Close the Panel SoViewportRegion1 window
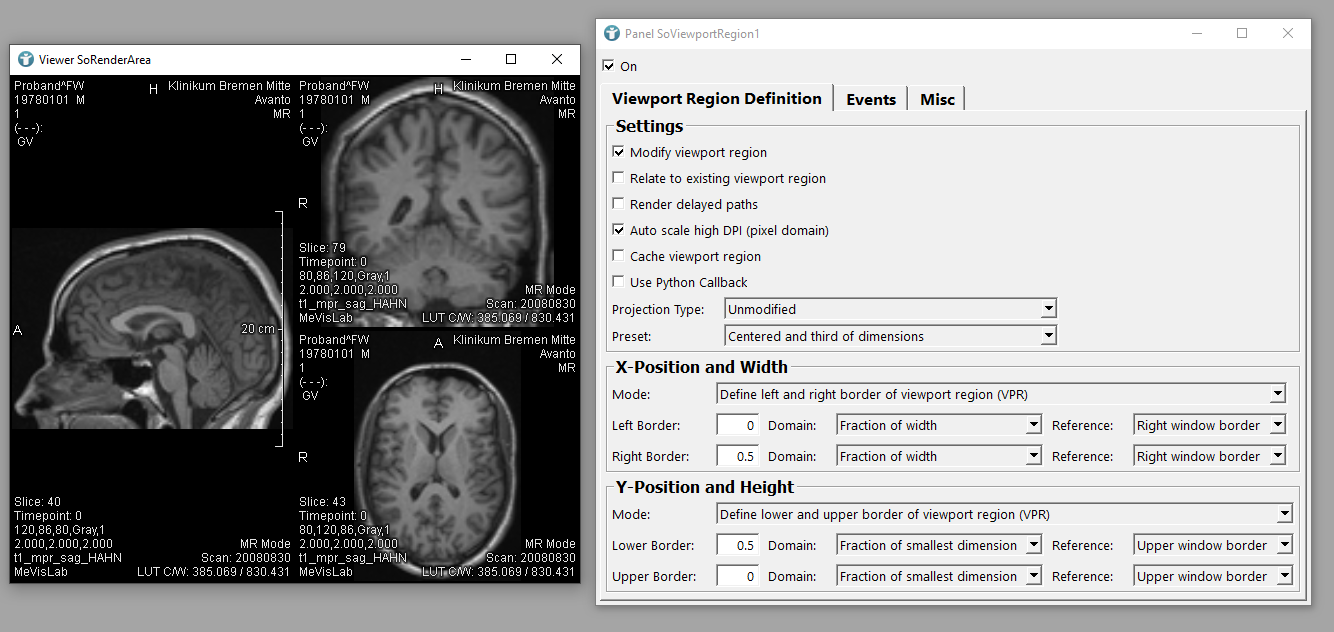 (x=1287, y=33)
